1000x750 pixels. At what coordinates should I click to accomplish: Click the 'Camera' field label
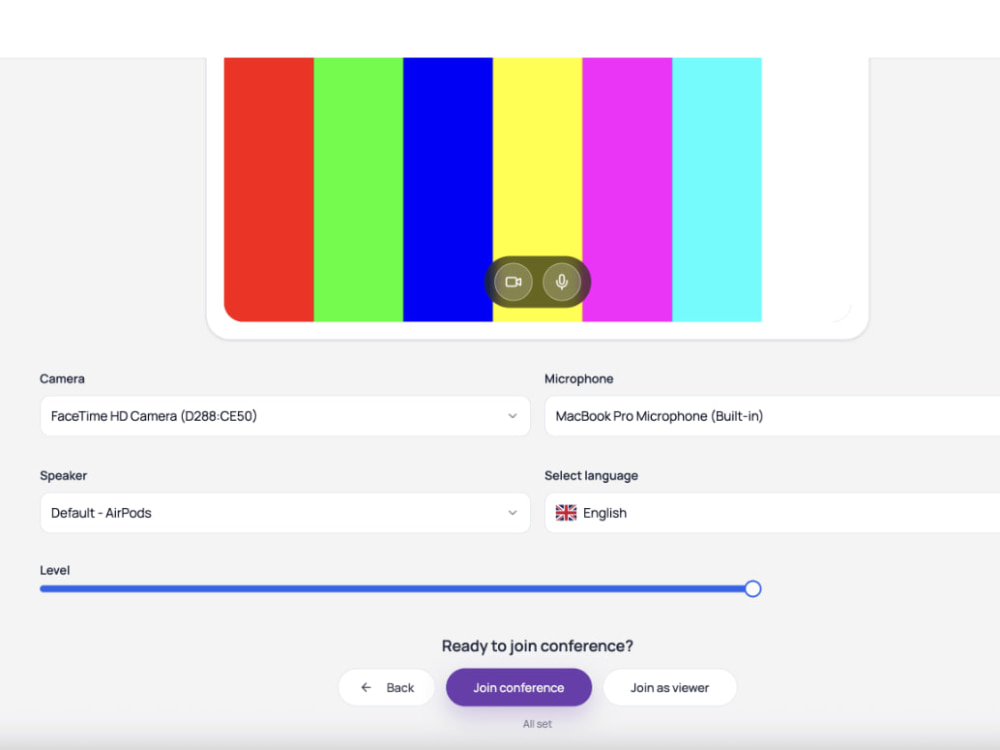[x=62, y=379]
